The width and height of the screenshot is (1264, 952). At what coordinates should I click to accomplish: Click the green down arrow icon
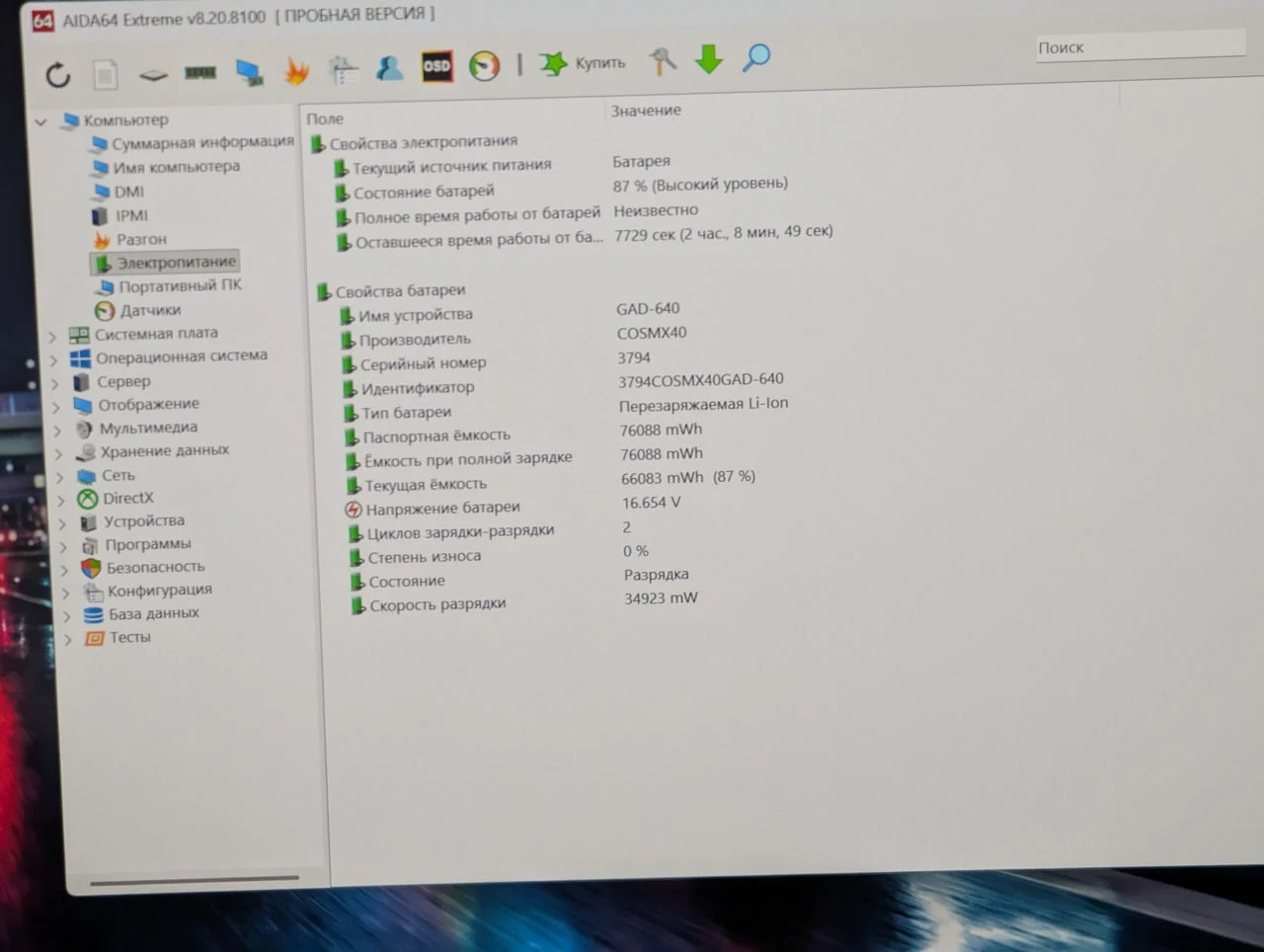[709, 59]
